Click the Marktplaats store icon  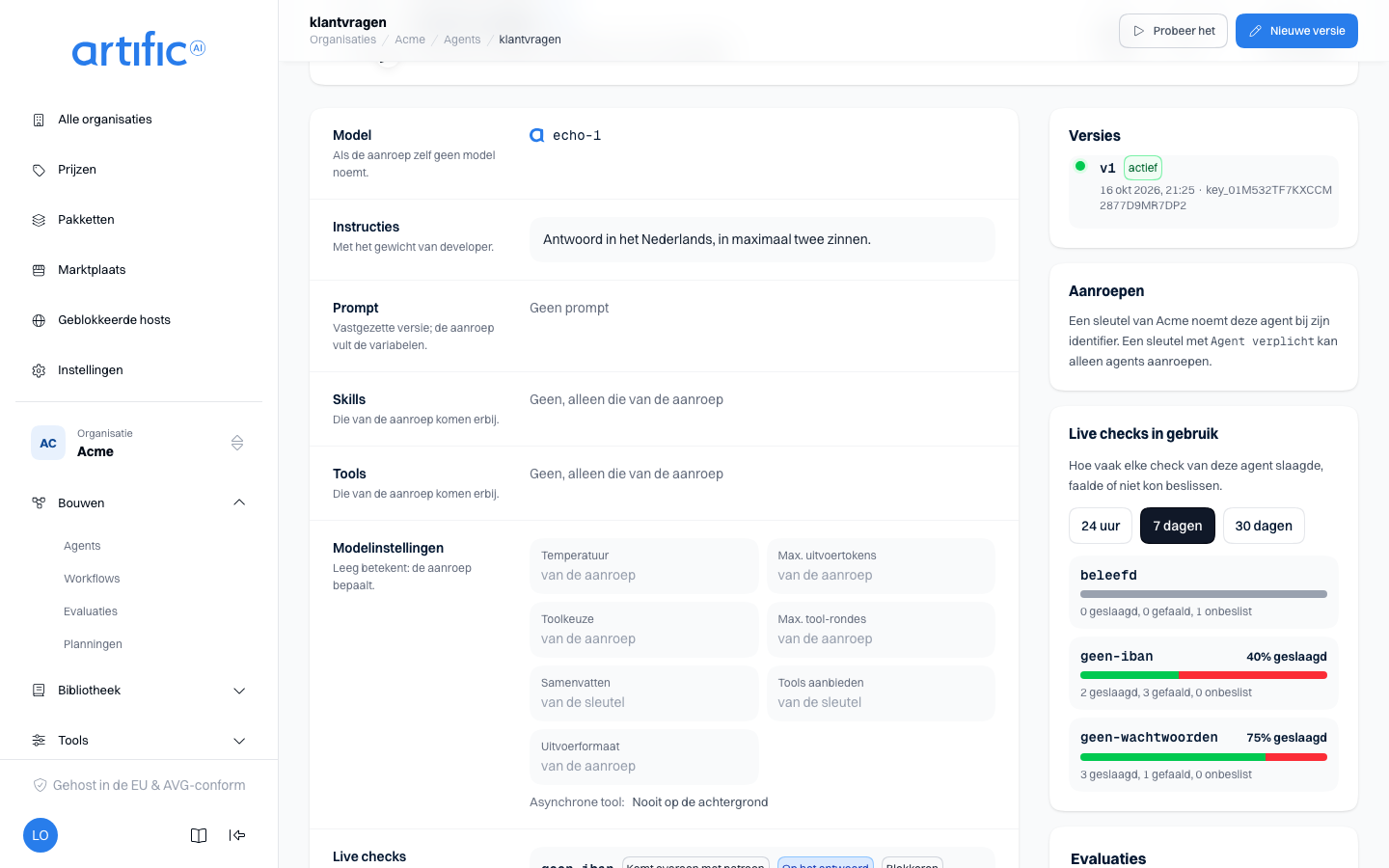(x=39, y=270)
